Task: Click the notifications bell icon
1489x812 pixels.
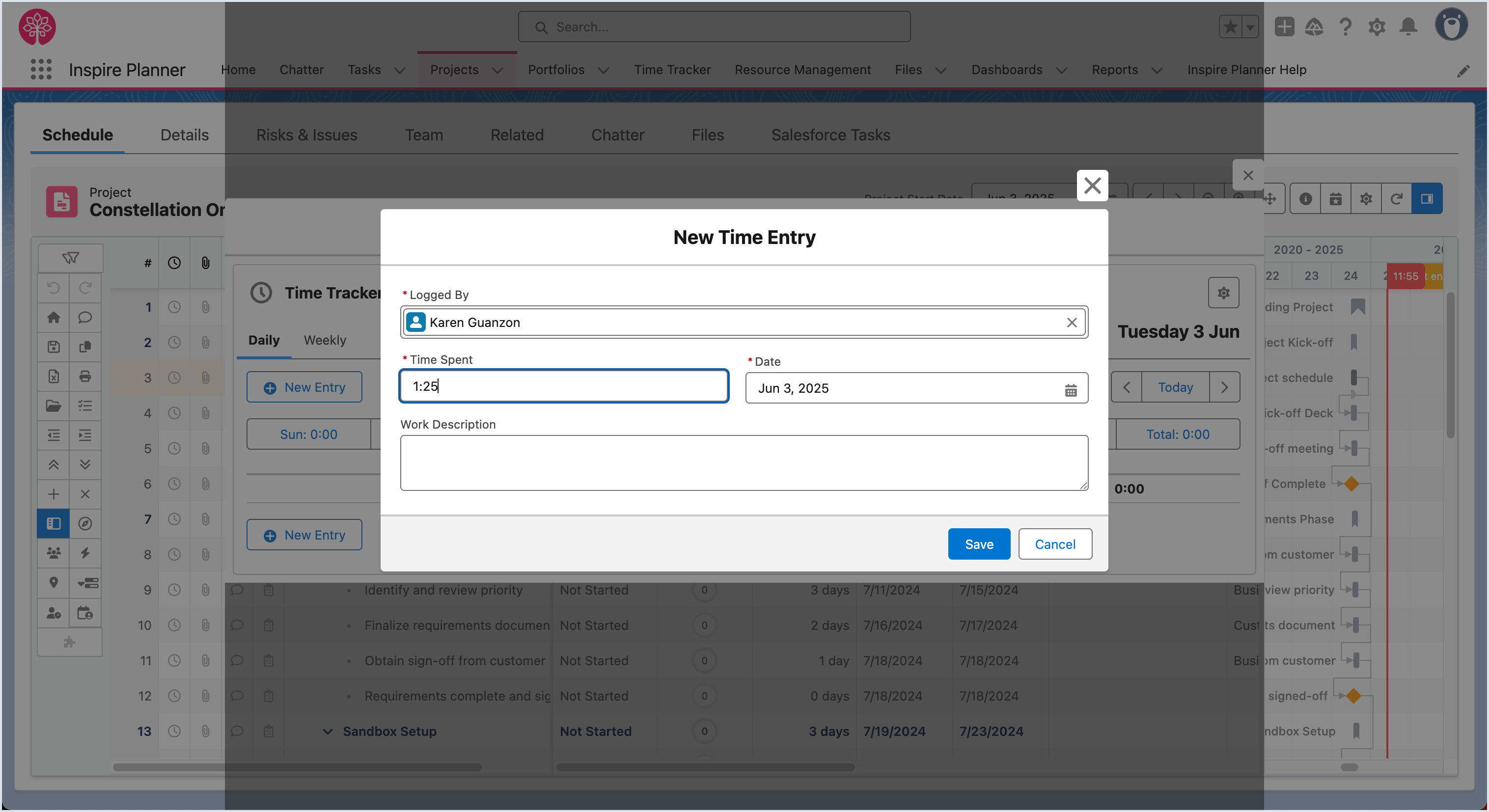Action: [x=1408, y=27]
